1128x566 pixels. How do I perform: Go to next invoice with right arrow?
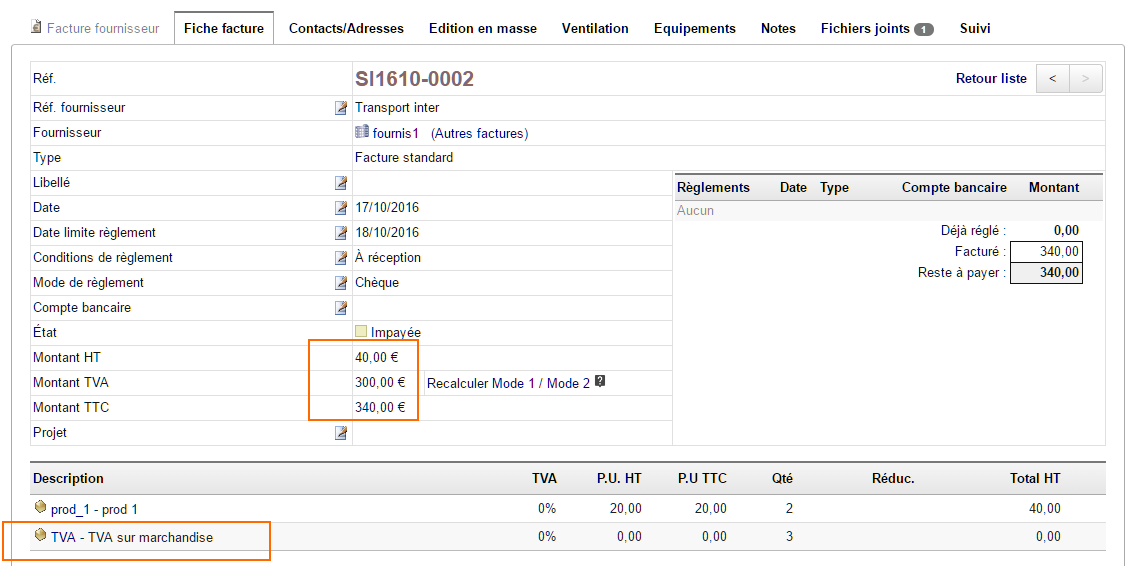pos(1086,79)
